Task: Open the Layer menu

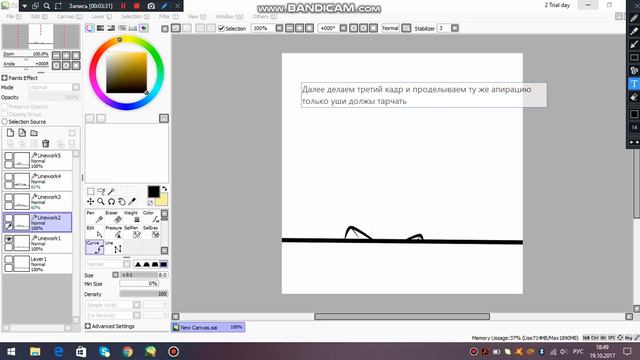Action: pyautogui.click(x=101, y=17)
